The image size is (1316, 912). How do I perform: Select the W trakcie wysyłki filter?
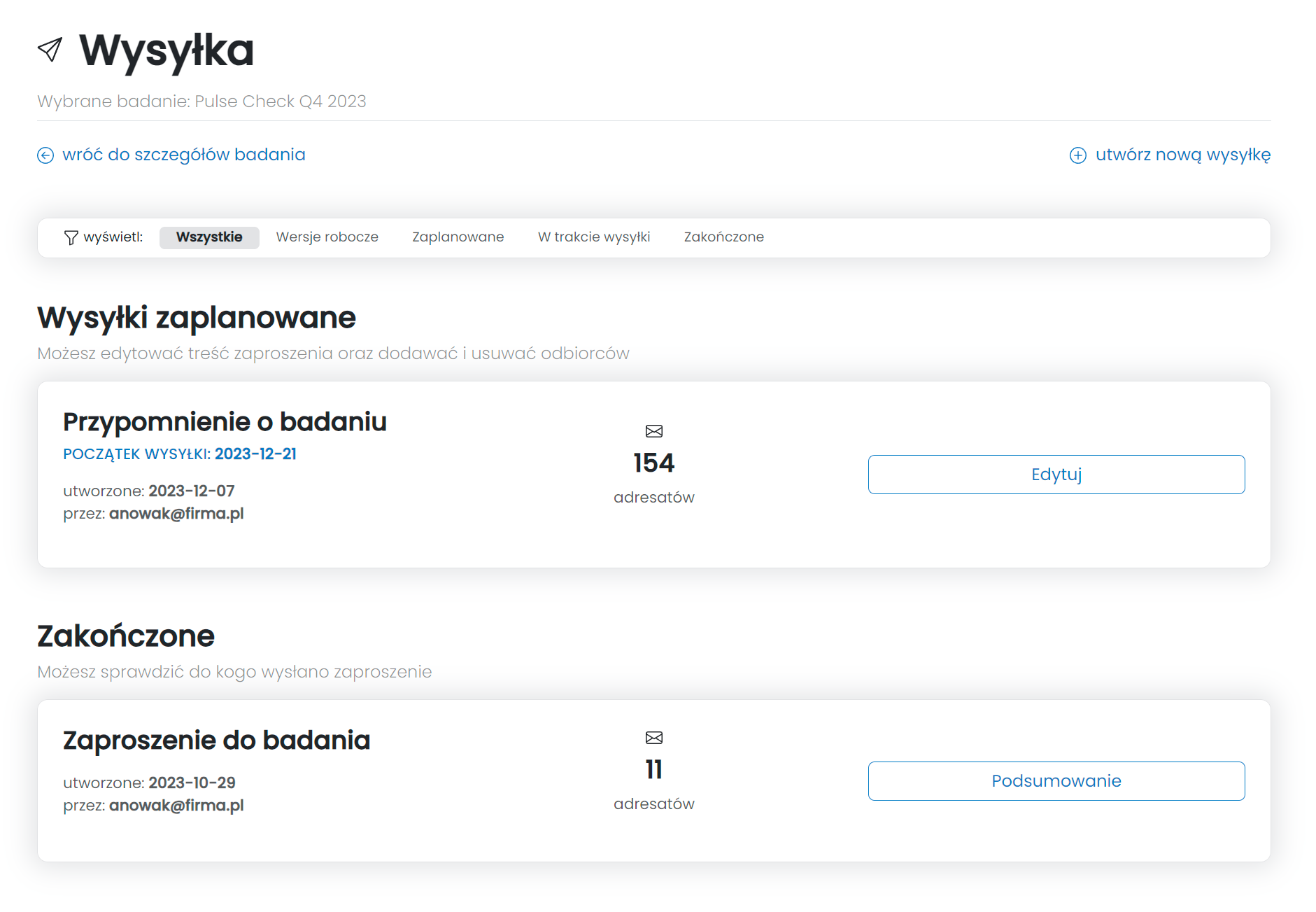click(x=594, y=237)
